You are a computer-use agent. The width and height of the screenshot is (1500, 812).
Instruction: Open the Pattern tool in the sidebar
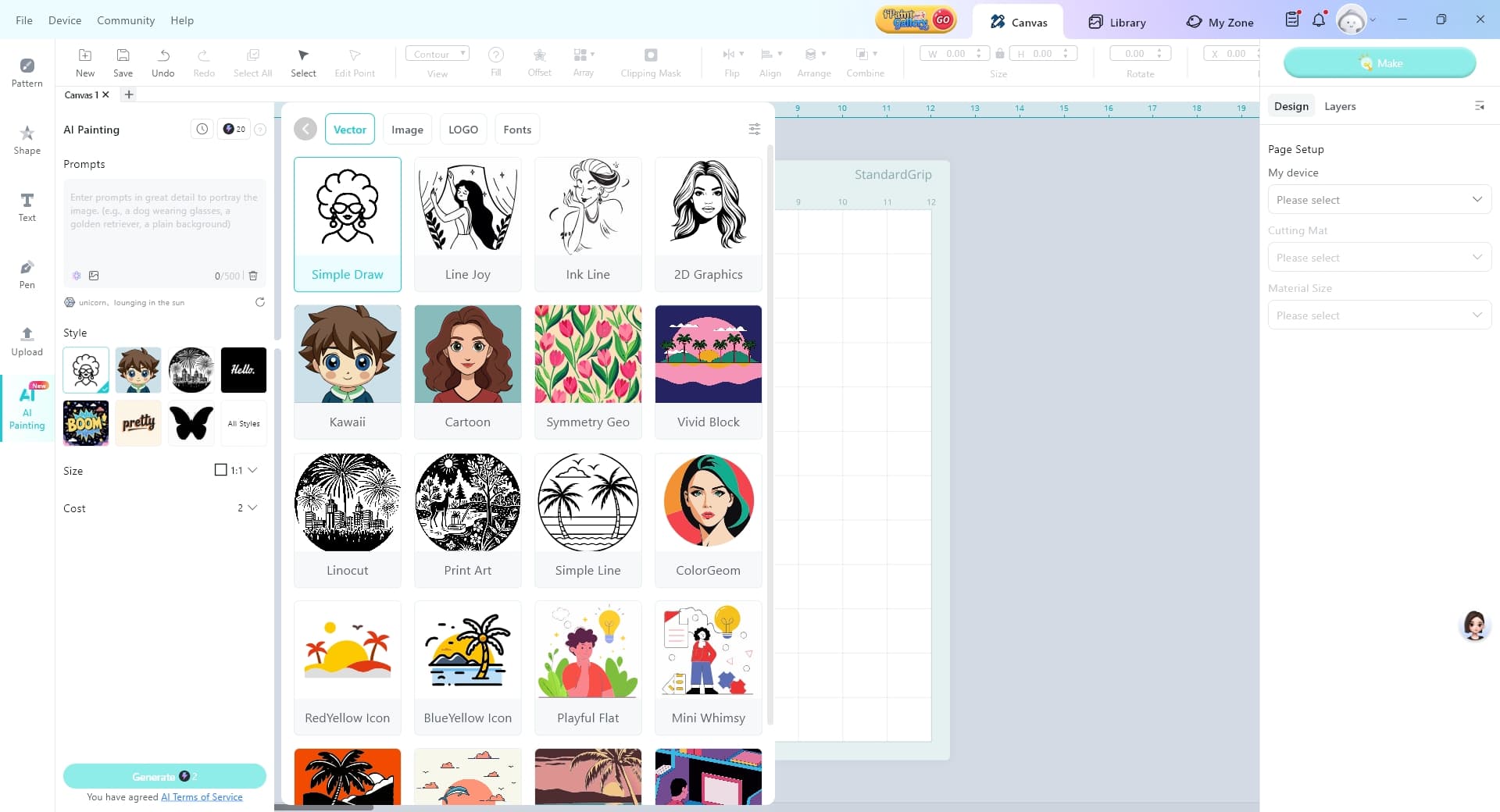[x=27, y=72]
